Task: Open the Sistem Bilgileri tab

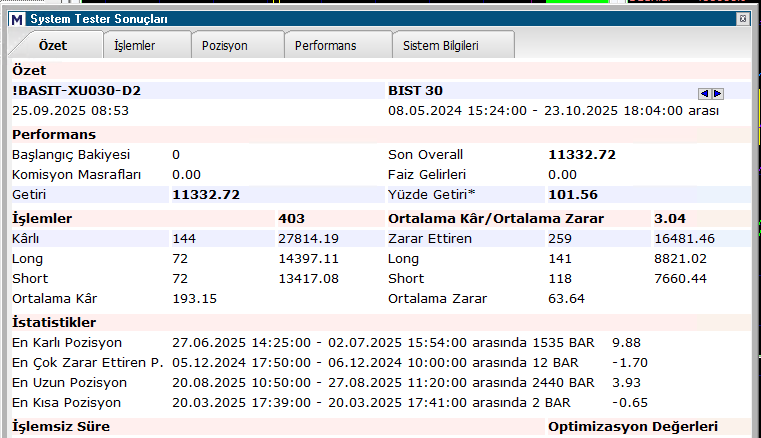Action: tap(441, 46)
